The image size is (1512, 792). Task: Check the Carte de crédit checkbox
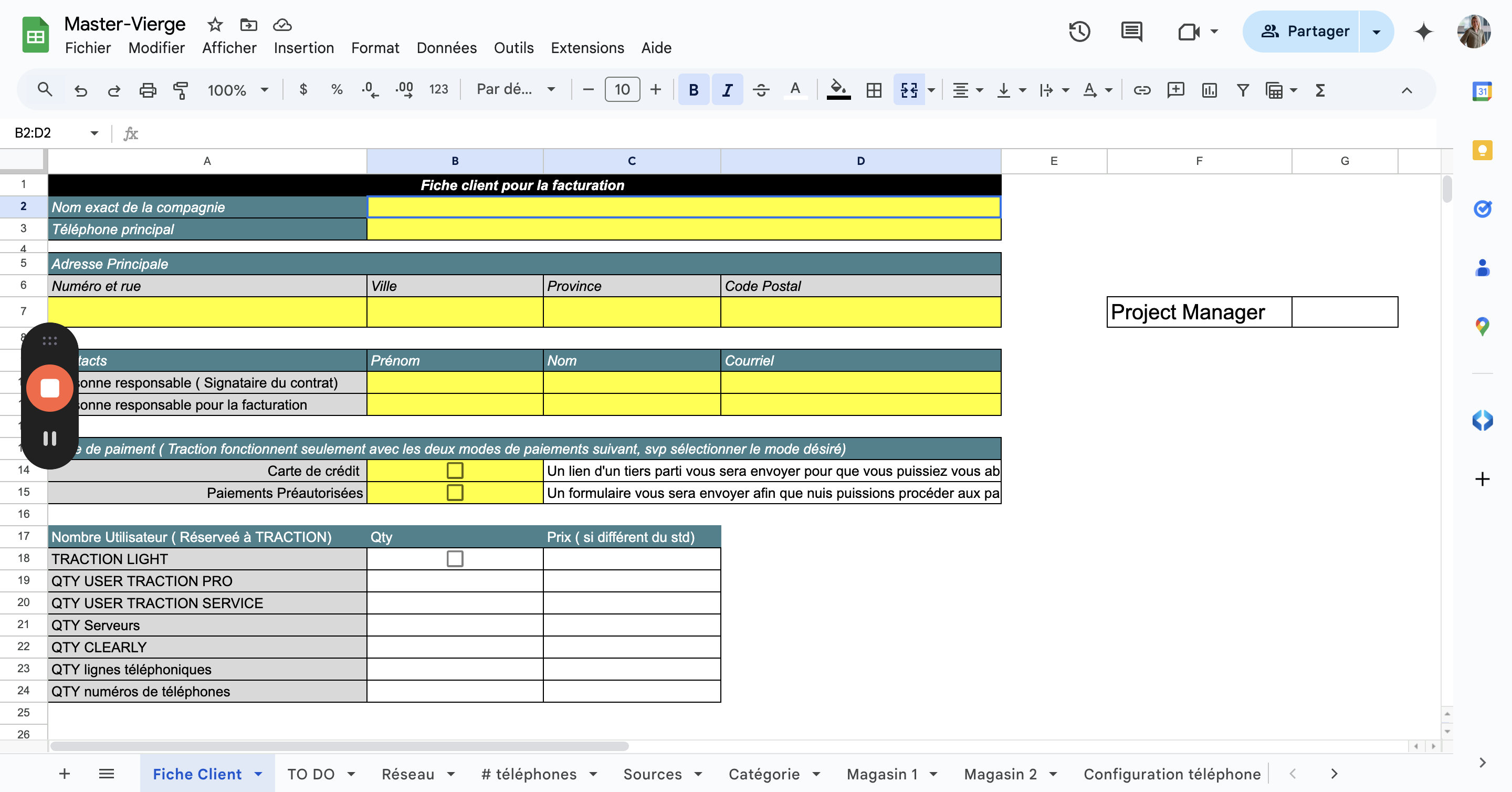click(x=455, y=470)
